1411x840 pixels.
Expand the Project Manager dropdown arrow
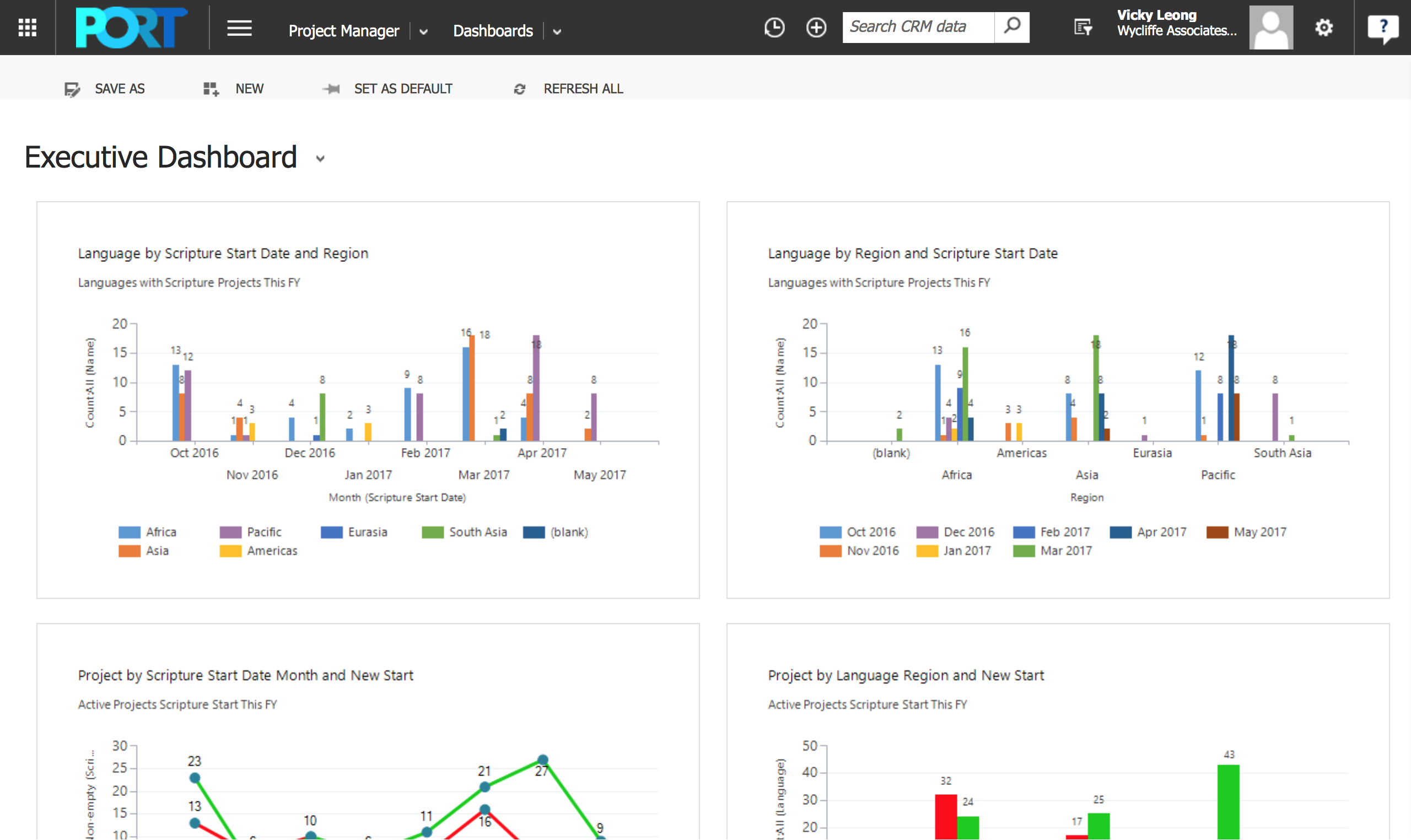point(423,32)
